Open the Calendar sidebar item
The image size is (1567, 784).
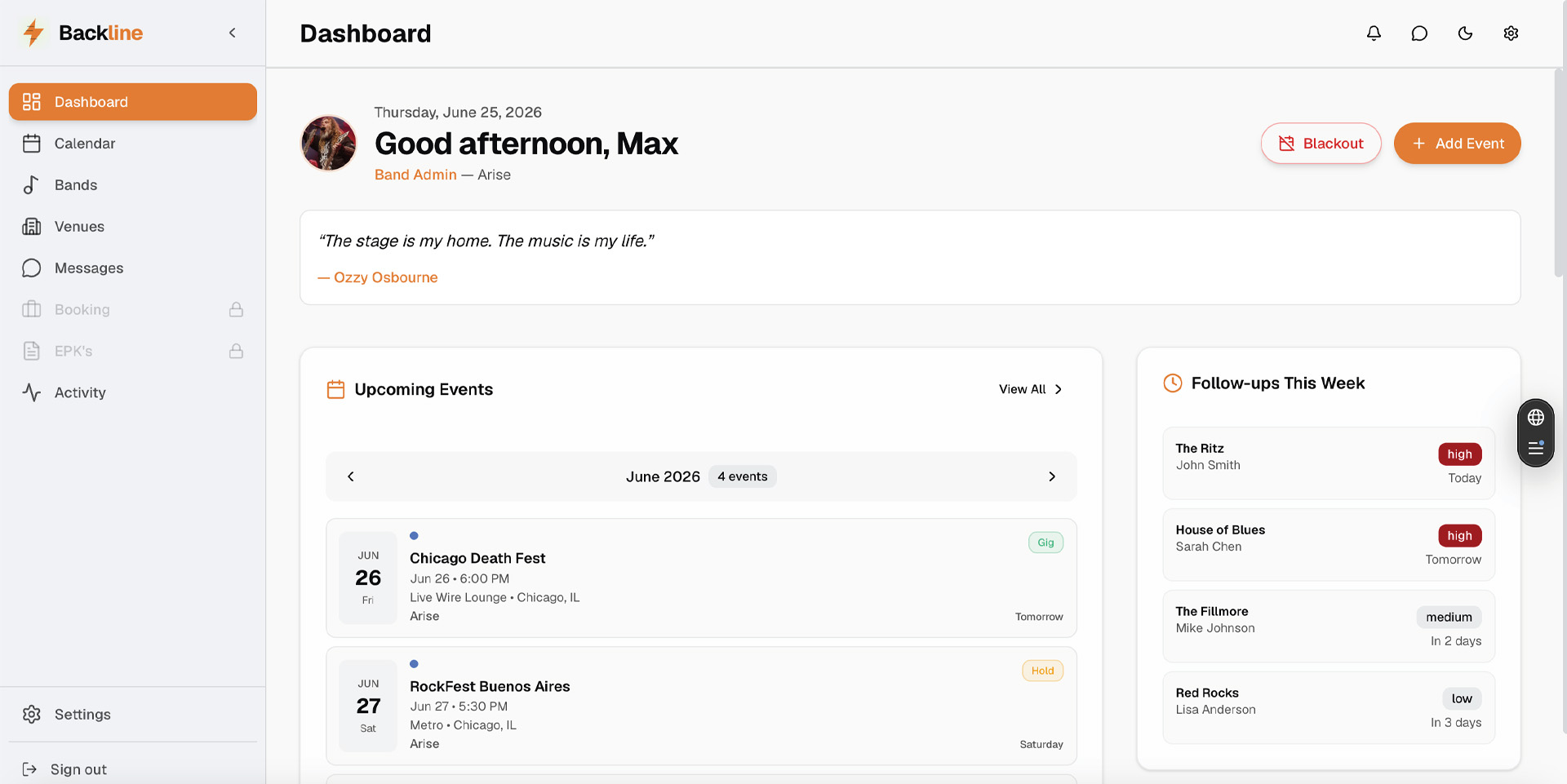tap(133, 144)
